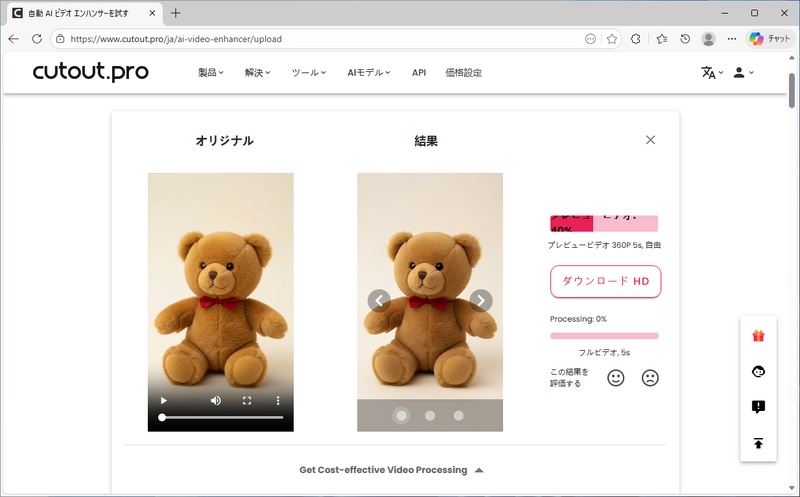This screenshot has height=497, width=800.
Task: Open the feedback report icon
Action: (x=759, y=407)
